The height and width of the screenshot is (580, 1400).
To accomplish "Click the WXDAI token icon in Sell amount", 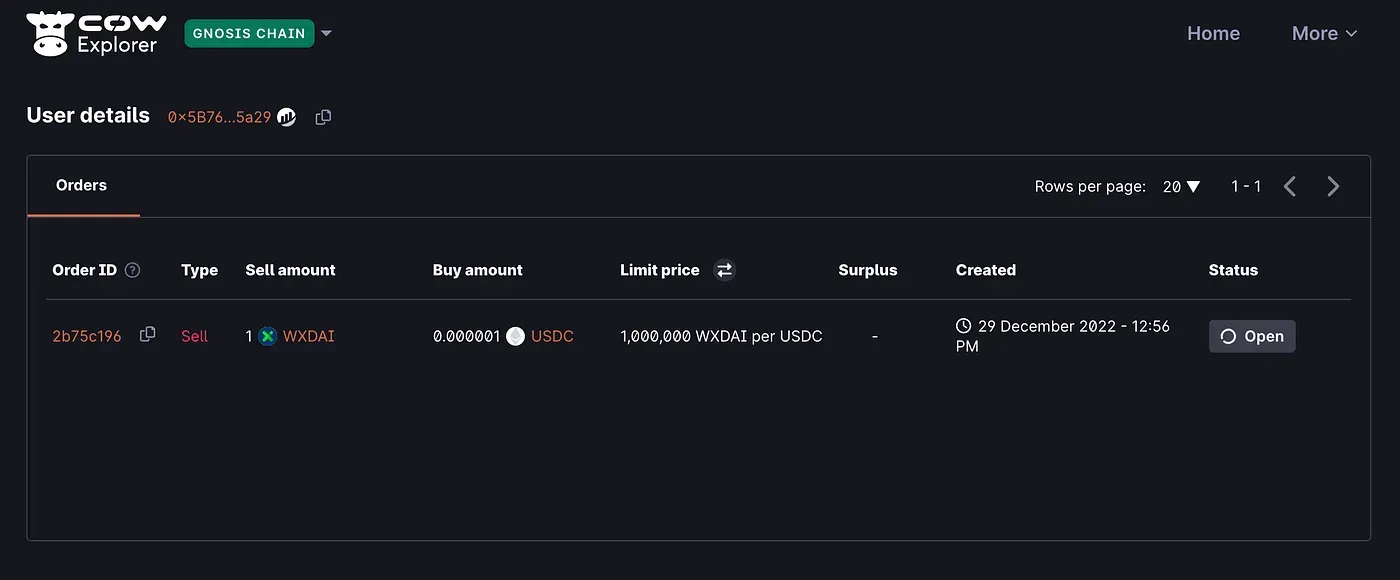I will tap(267, 336).
